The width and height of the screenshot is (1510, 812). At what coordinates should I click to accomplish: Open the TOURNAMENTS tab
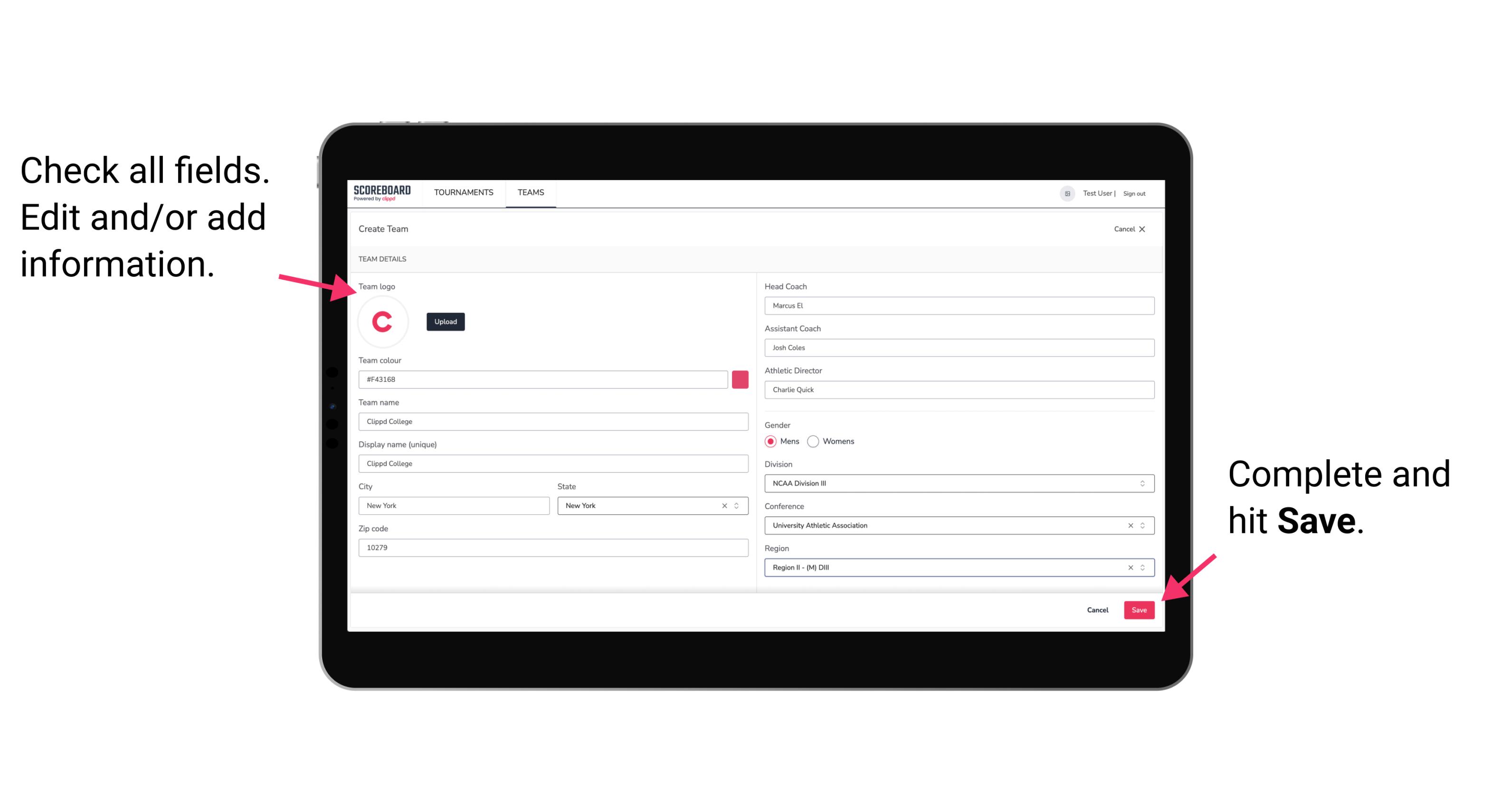pos(463,192)
